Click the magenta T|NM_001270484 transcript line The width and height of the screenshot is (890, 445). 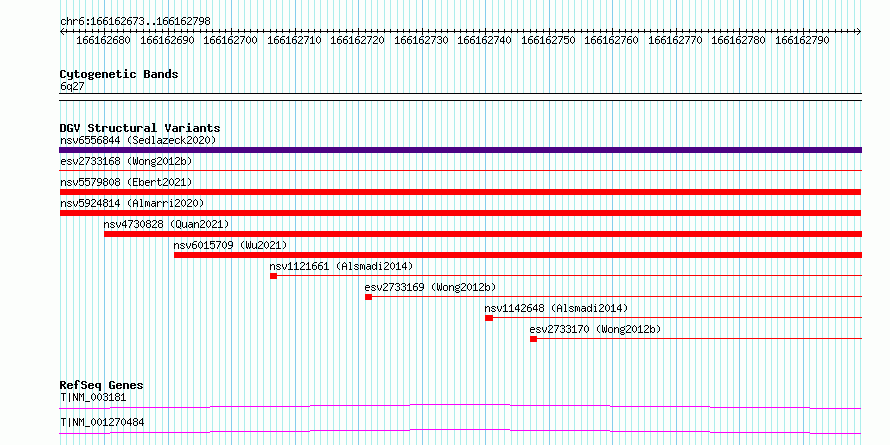click(460, 431)
